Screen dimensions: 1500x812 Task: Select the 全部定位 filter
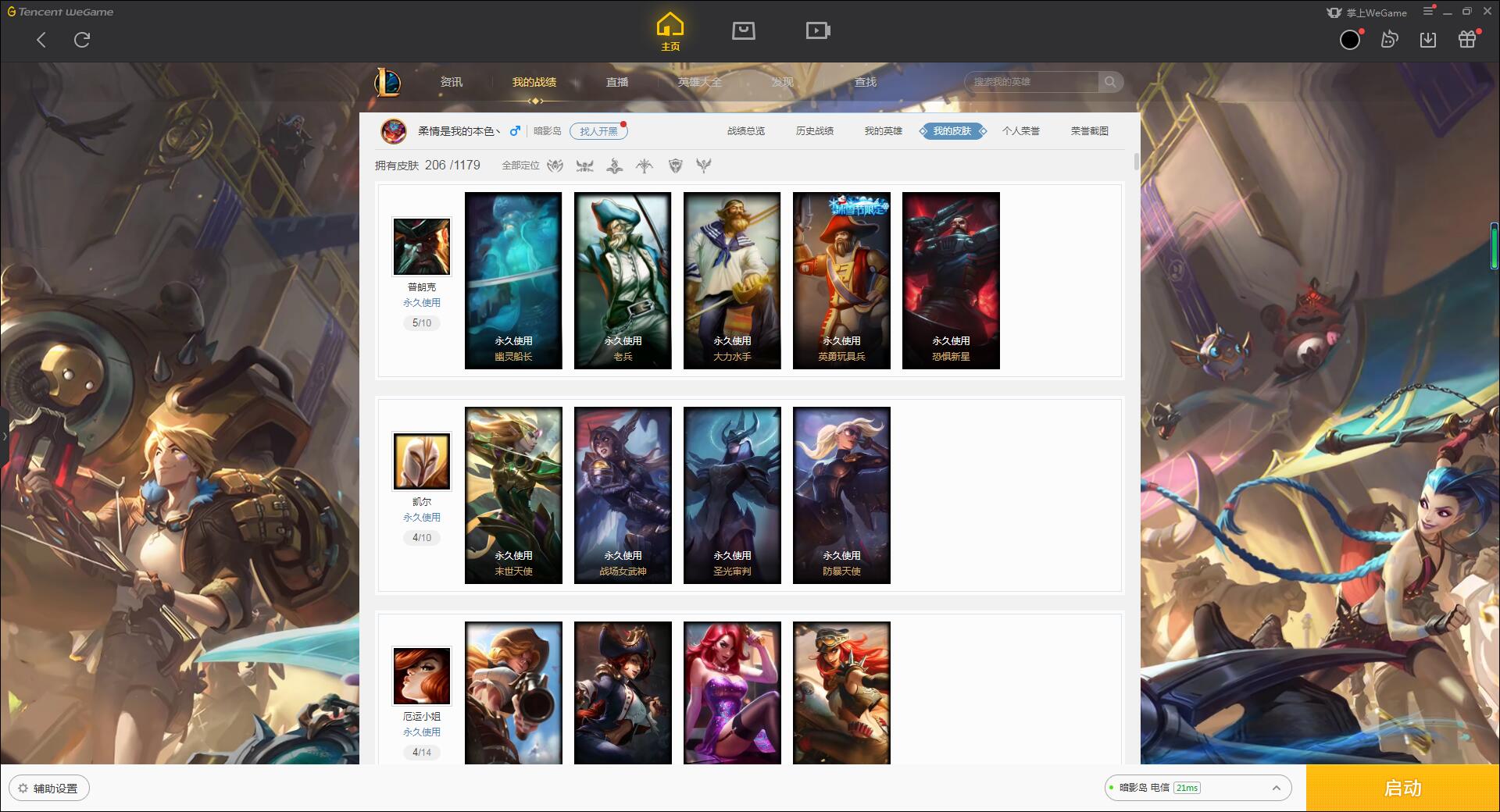point(520,166)
